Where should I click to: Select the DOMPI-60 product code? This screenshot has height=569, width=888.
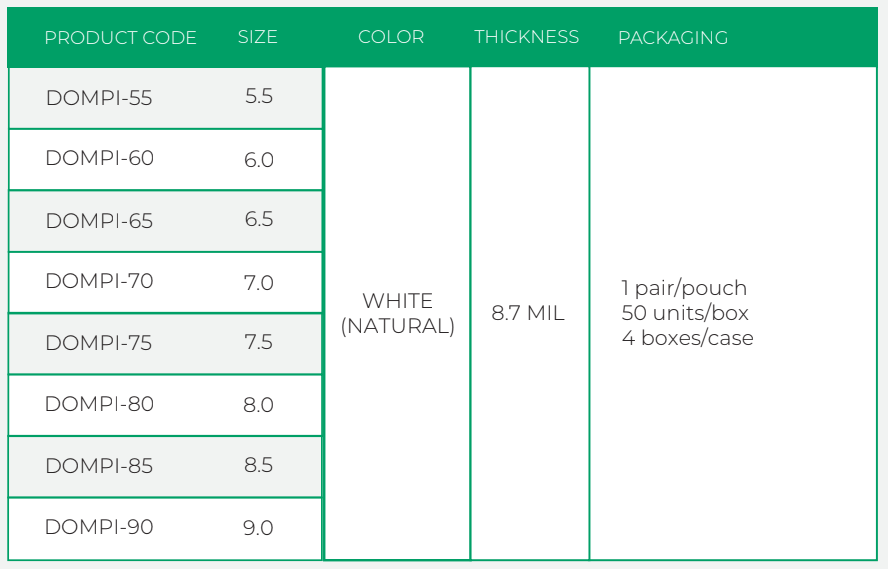point(99,158)
